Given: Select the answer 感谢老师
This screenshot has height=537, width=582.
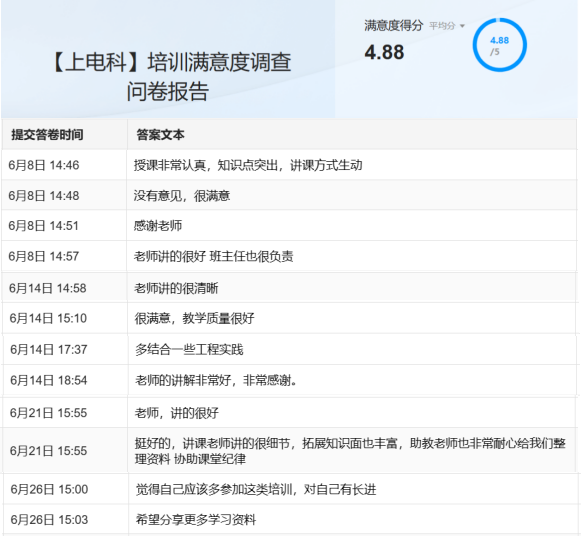Looking at the screenshot, I should 158,226.
